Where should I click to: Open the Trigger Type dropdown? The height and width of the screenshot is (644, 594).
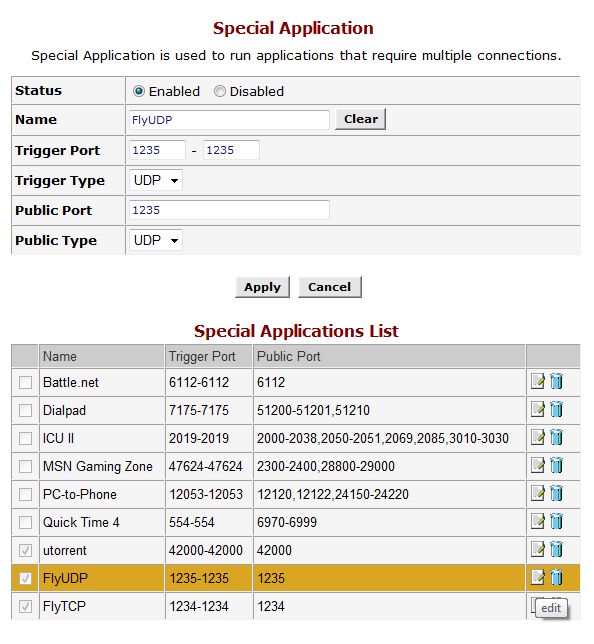[x=156, y=180]
